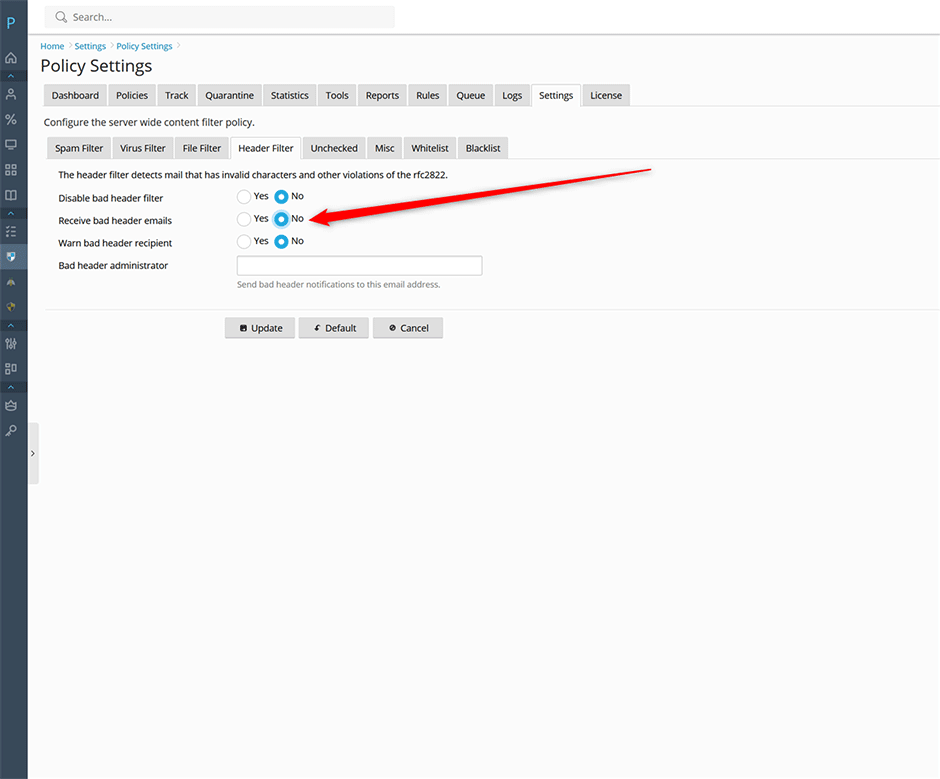Open the Track tab
This screenshot has width=940, height=779.
point(177,95)
